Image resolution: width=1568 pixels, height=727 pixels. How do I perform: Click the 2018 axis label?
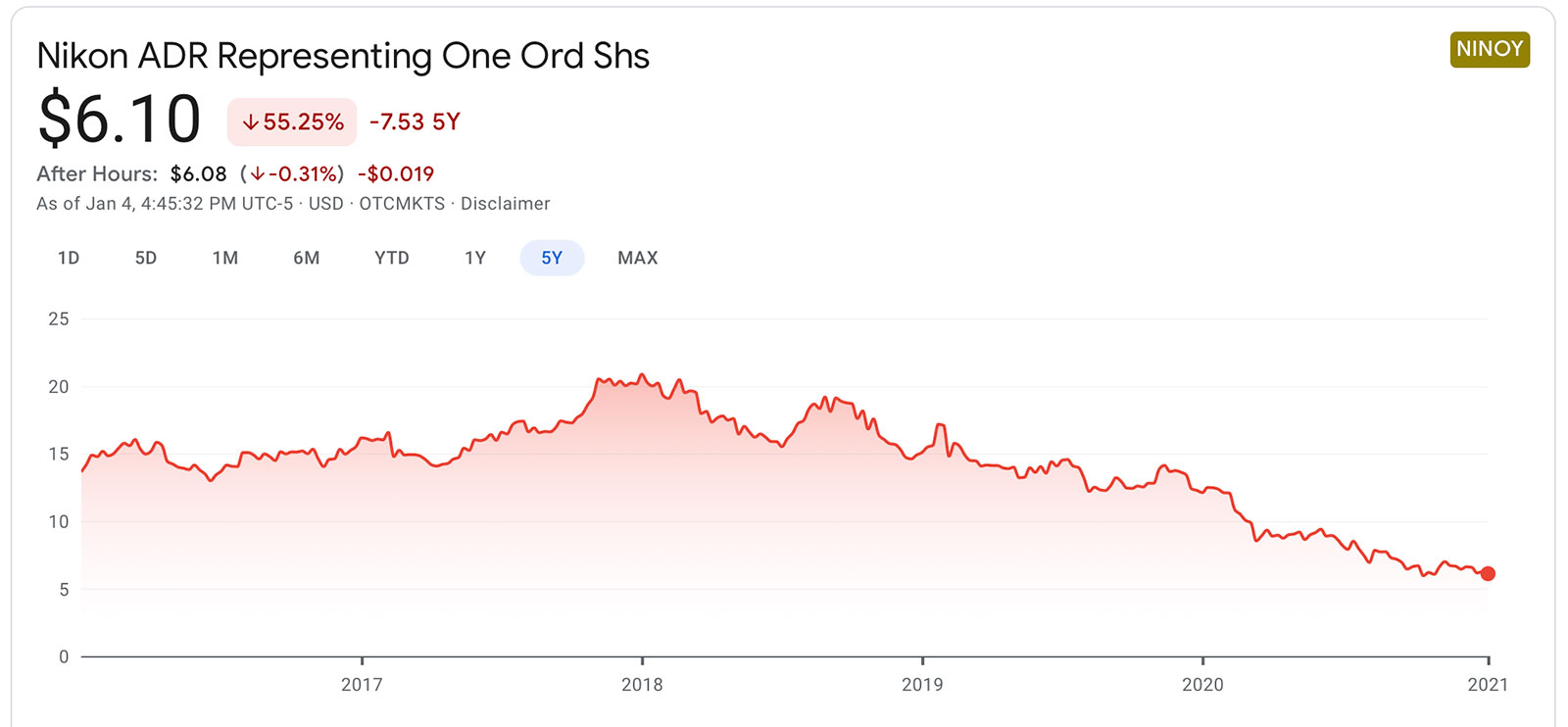642,684
